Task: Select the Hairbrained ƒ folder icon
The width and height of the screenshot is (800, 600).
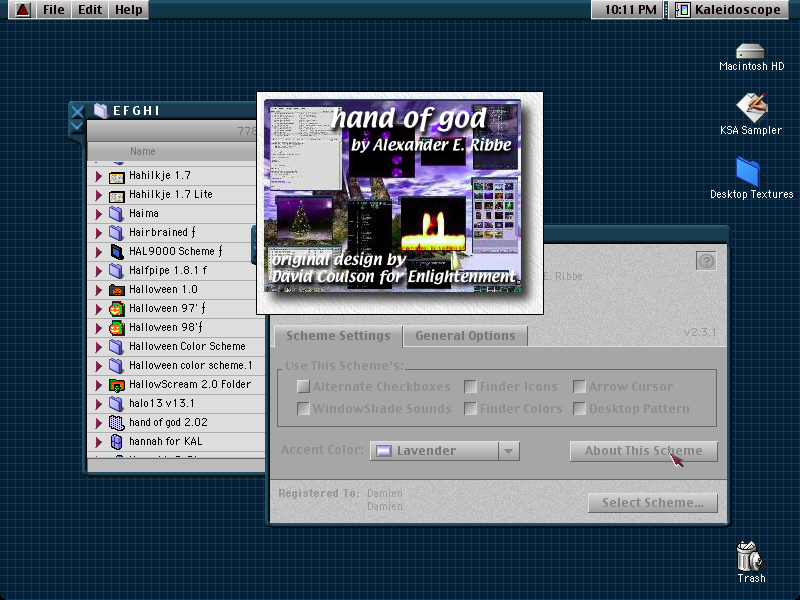Action: tap(117, 233)
